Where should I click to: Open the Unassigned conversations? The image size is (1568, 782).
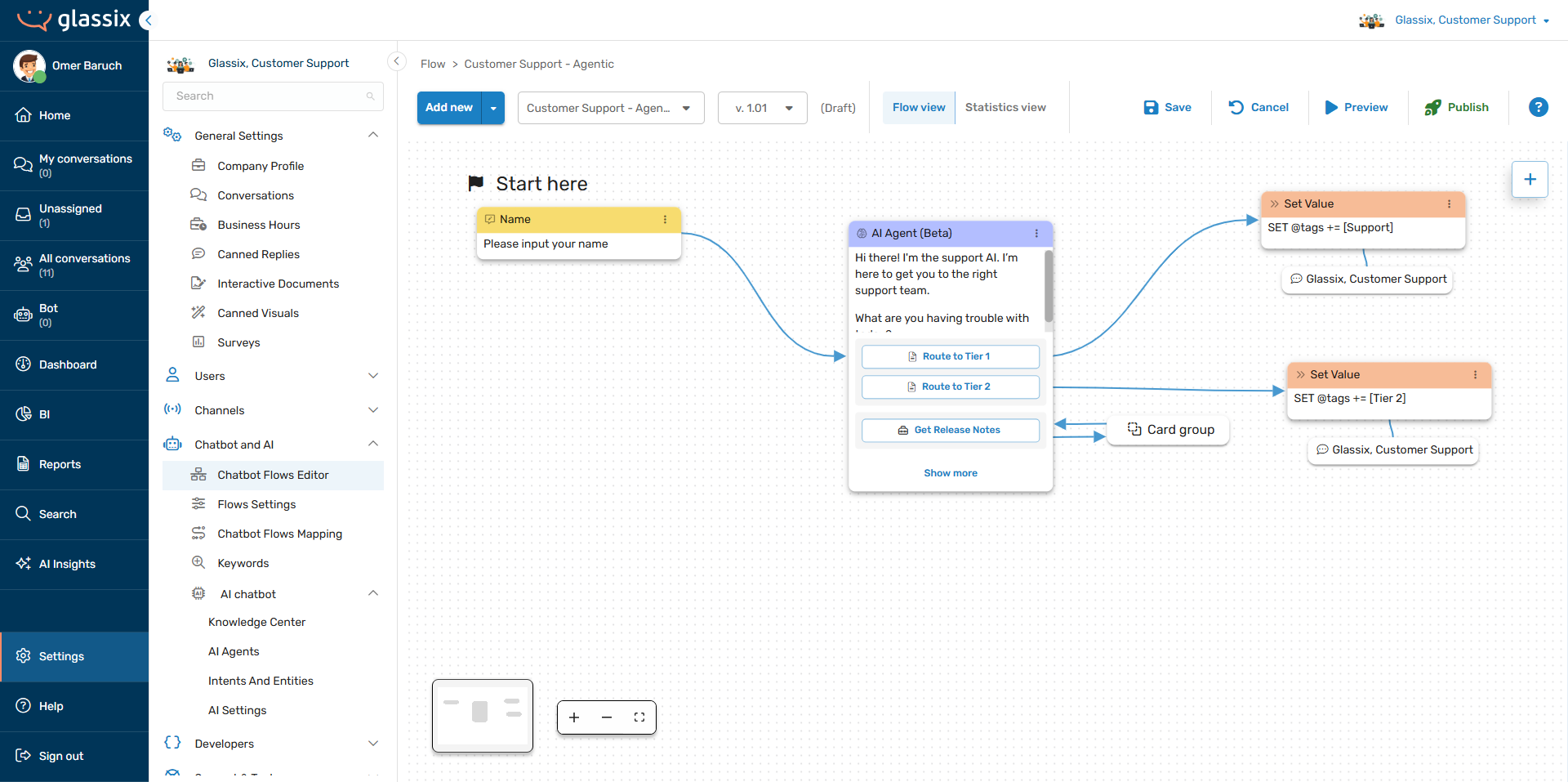coord(74,215)
